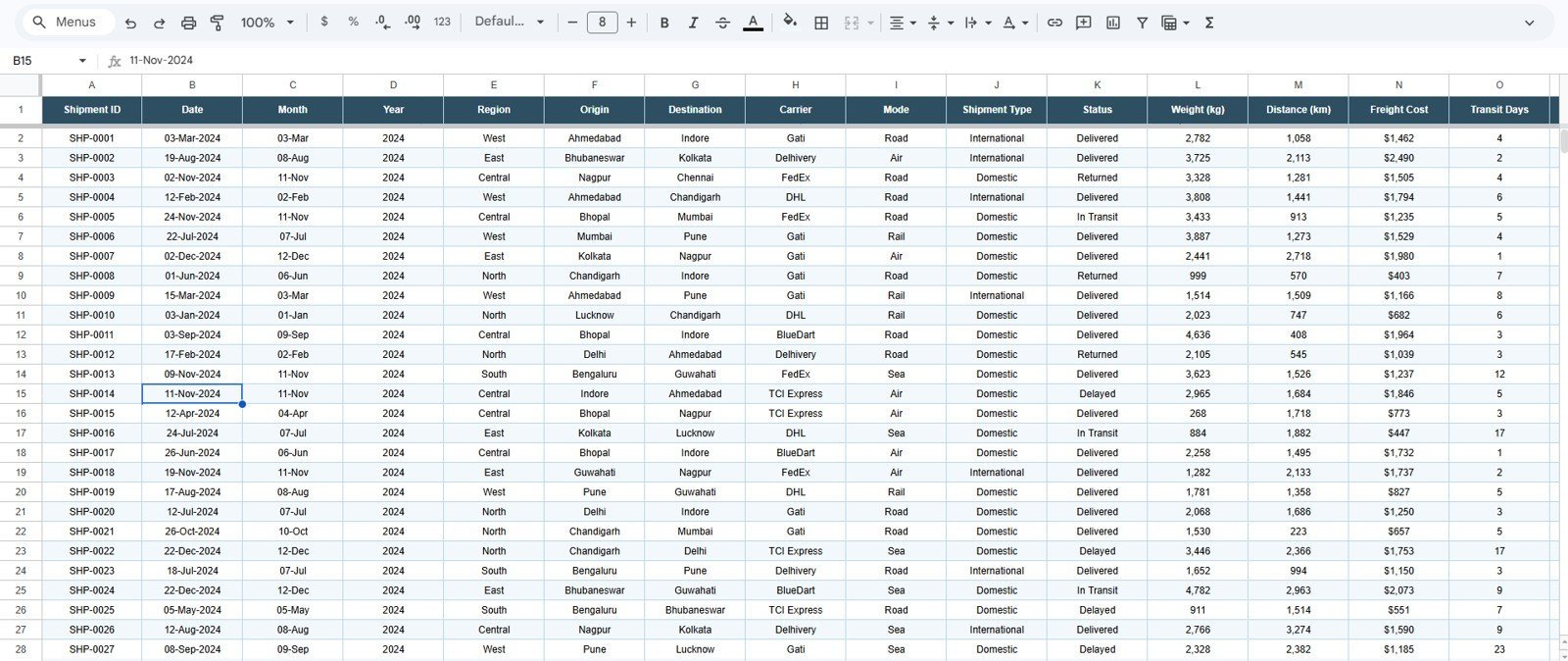Select In Transit status of SHP-0005

(x=1098, y=217)
